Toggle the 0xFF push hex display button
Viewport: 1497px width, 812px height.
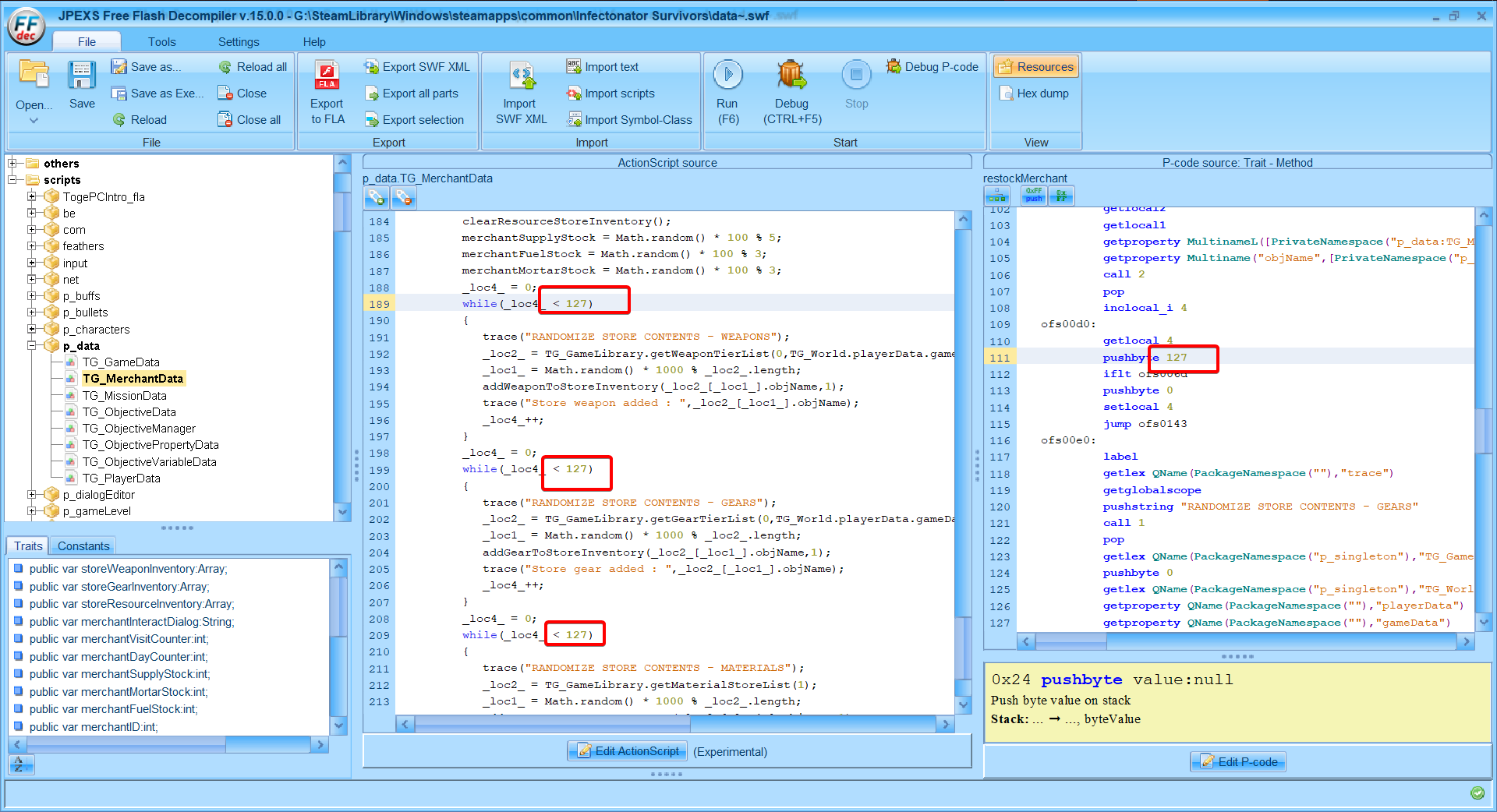point(1034,196)
